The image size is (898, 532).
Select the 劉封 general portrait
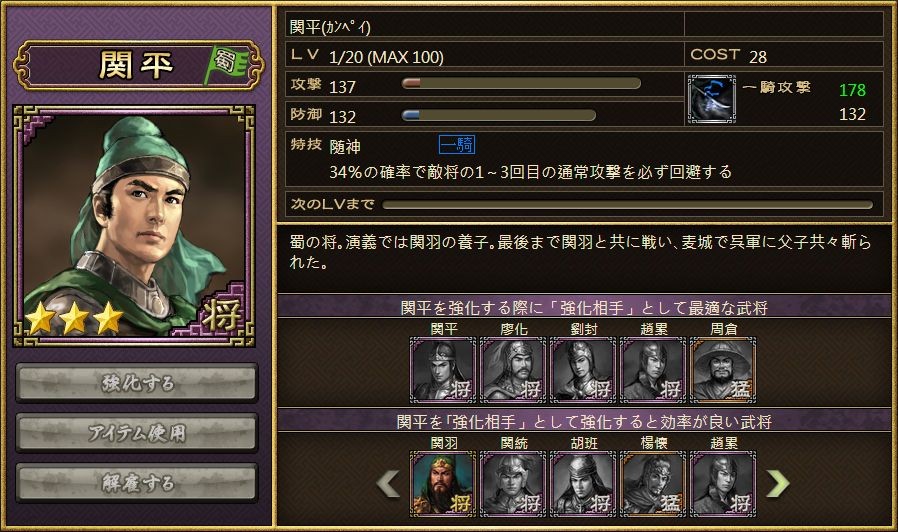click(x=583, y=369)
